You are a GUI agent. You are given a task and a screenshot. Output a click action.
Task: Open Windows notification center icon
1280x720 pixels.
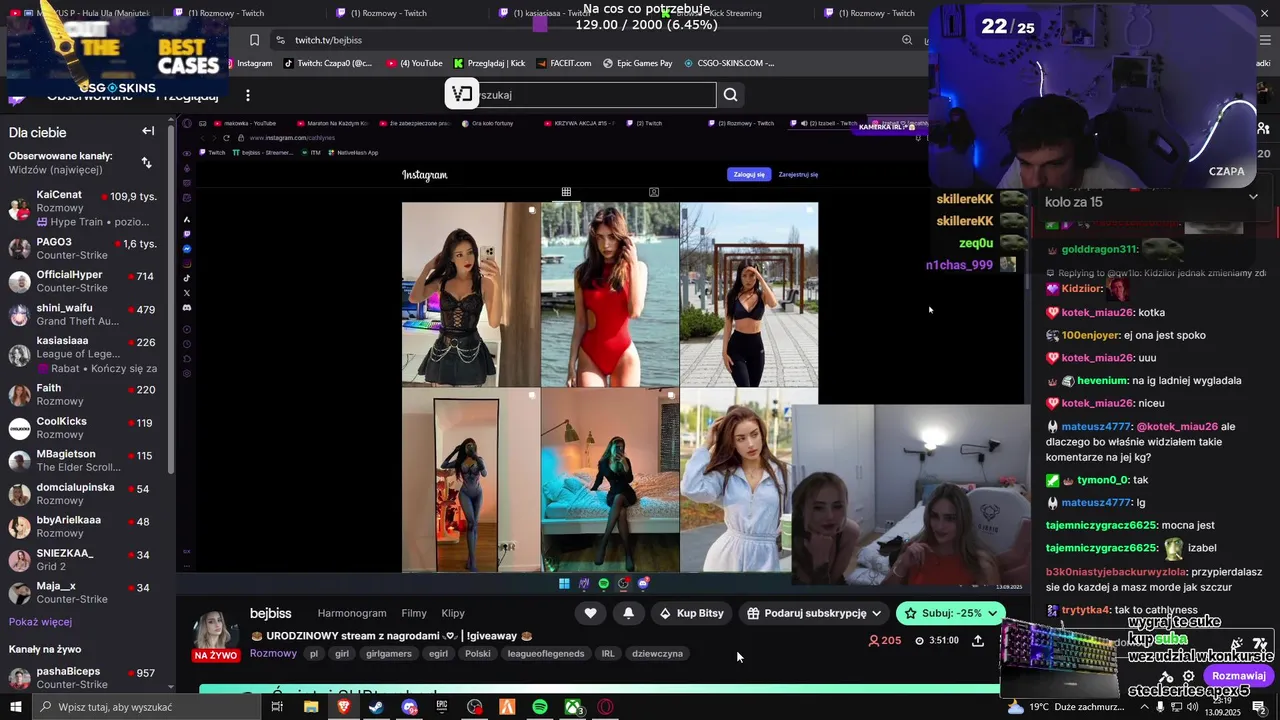pyautogui.click(x=1259, y=707)
